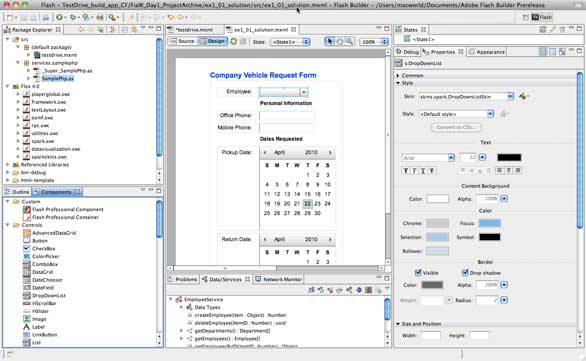Select the arrow Select Mode tool
The width and height of the screenshot is (586, 361).
(329, 41)
